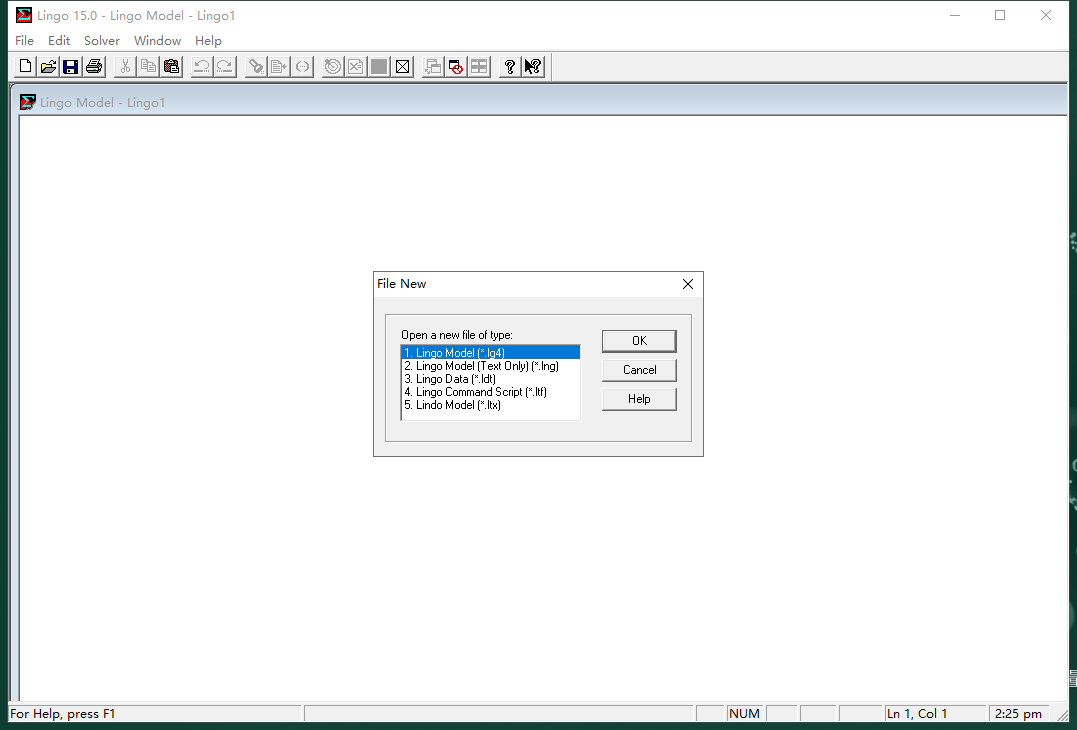Select '2. Lingo Model (Text Only) (*.lng)'
The image size is (1077, 730).
point(490,366)
